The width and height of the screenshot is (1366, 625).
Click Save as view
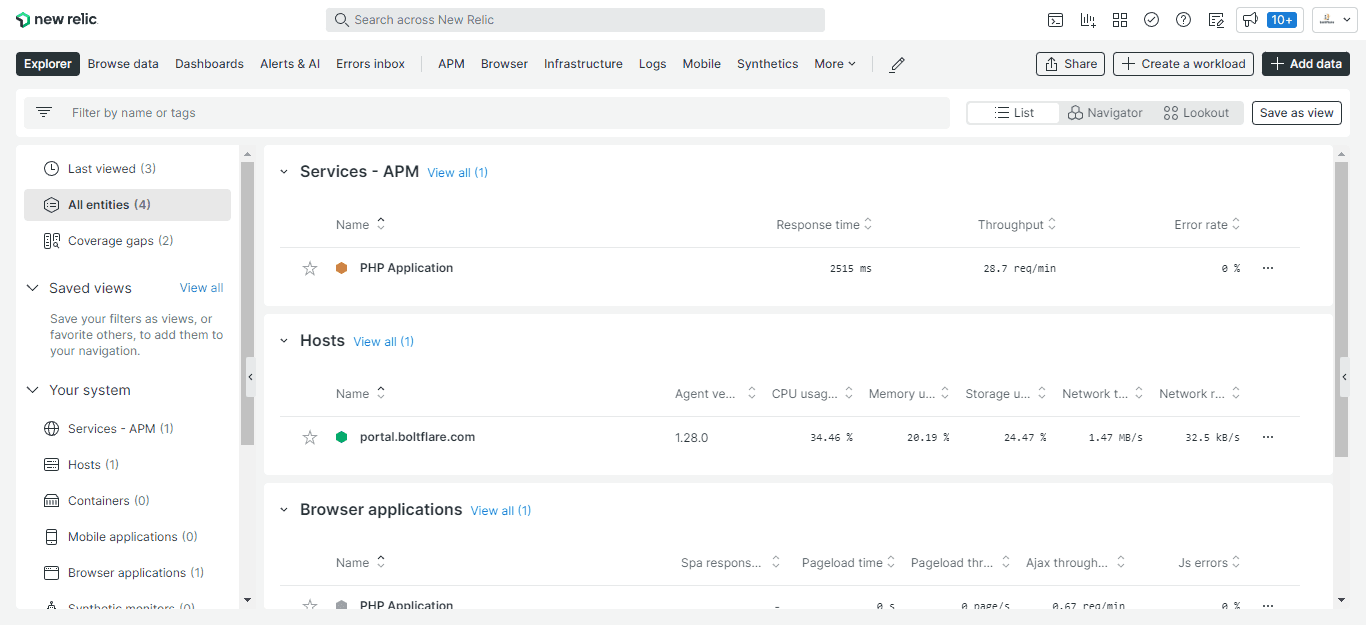1296,113
